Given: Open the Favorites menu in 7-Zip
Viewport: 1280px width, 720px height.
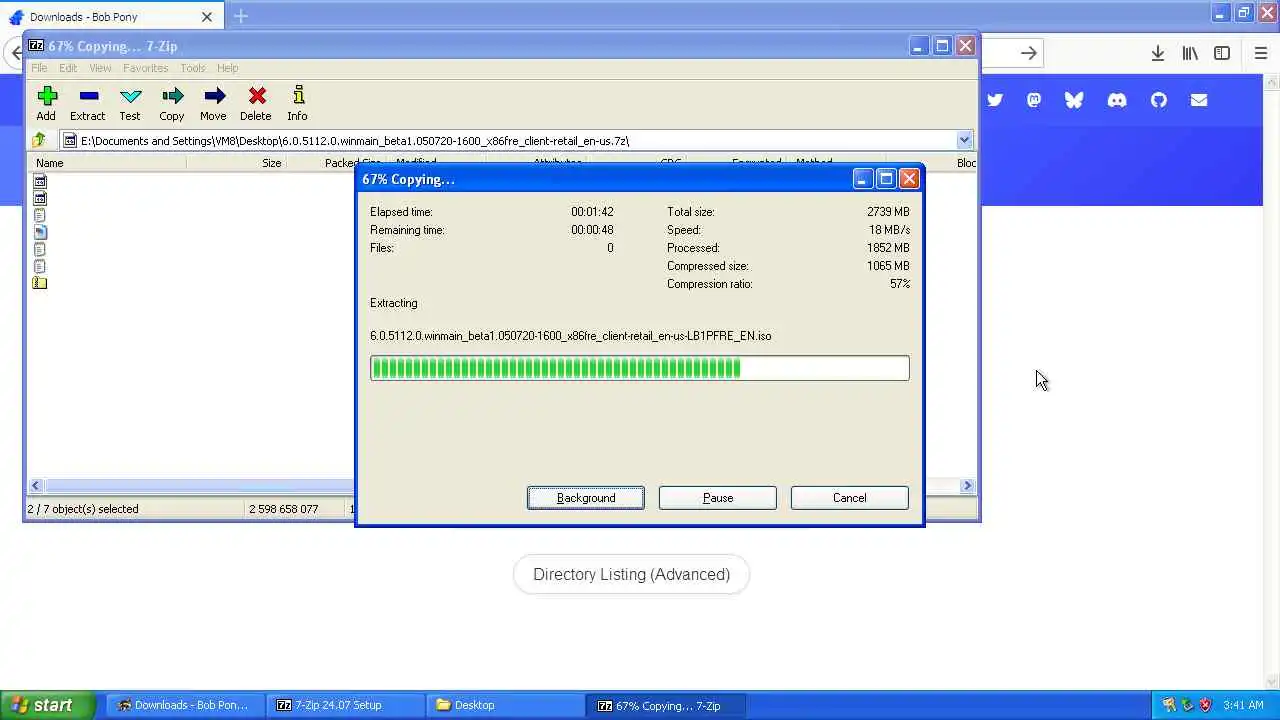Looking at the screenshot, I should pyautogui.click(x=146, y=68).
